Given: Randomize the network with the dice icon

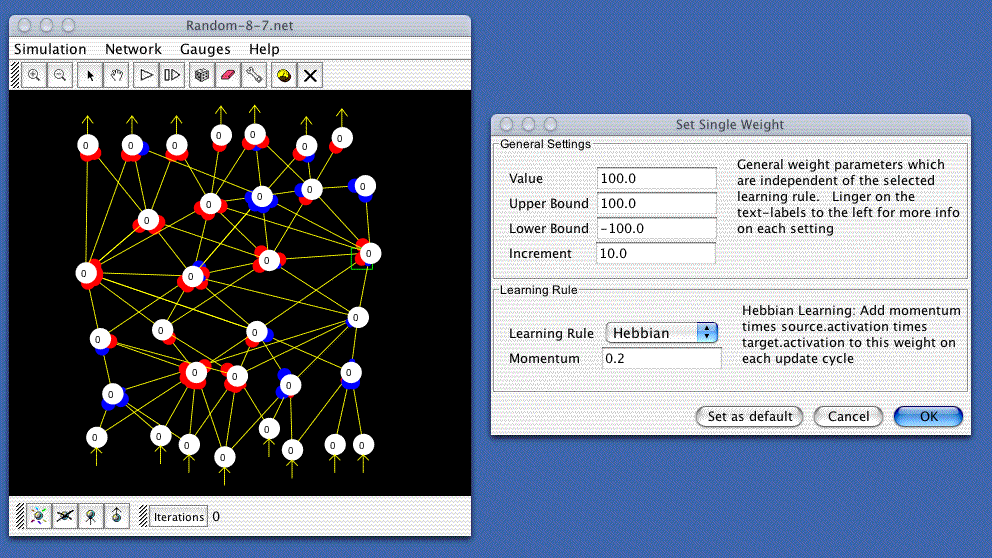Looking at the screenshot, I should [x=201, y=75].
